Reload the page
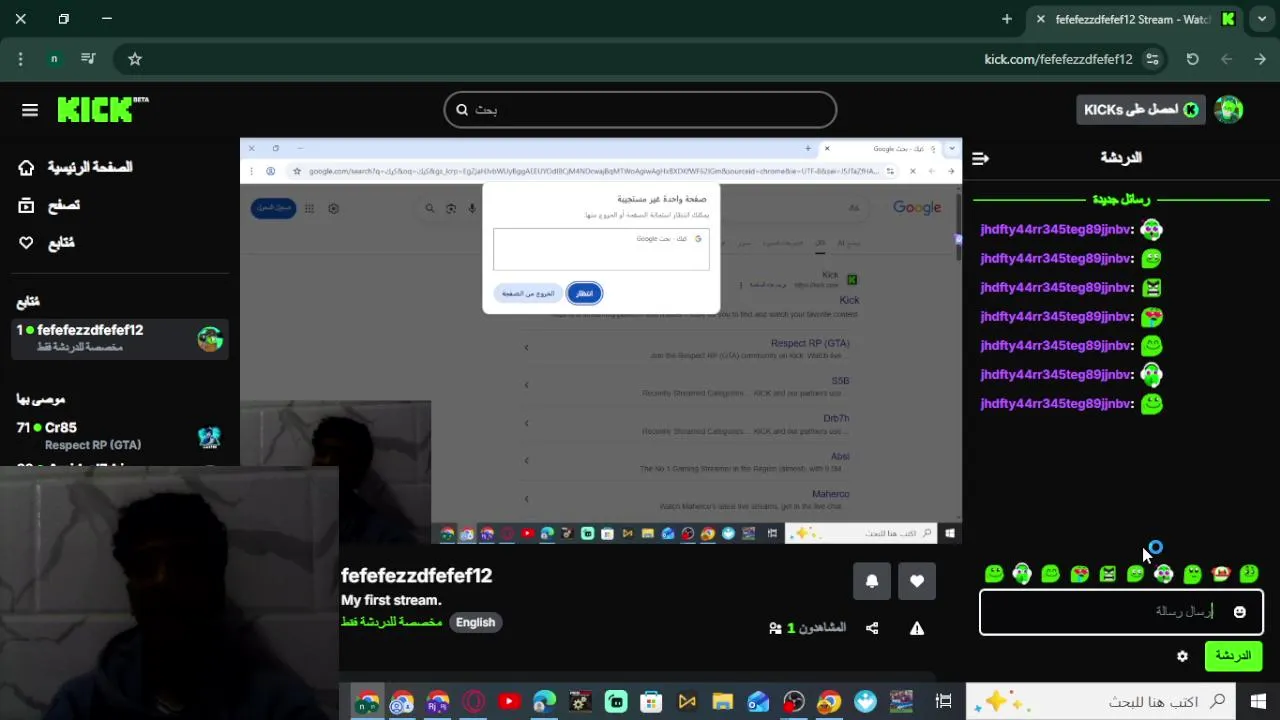Screen dimensions: 1280x720 [x=1192, y=59]
